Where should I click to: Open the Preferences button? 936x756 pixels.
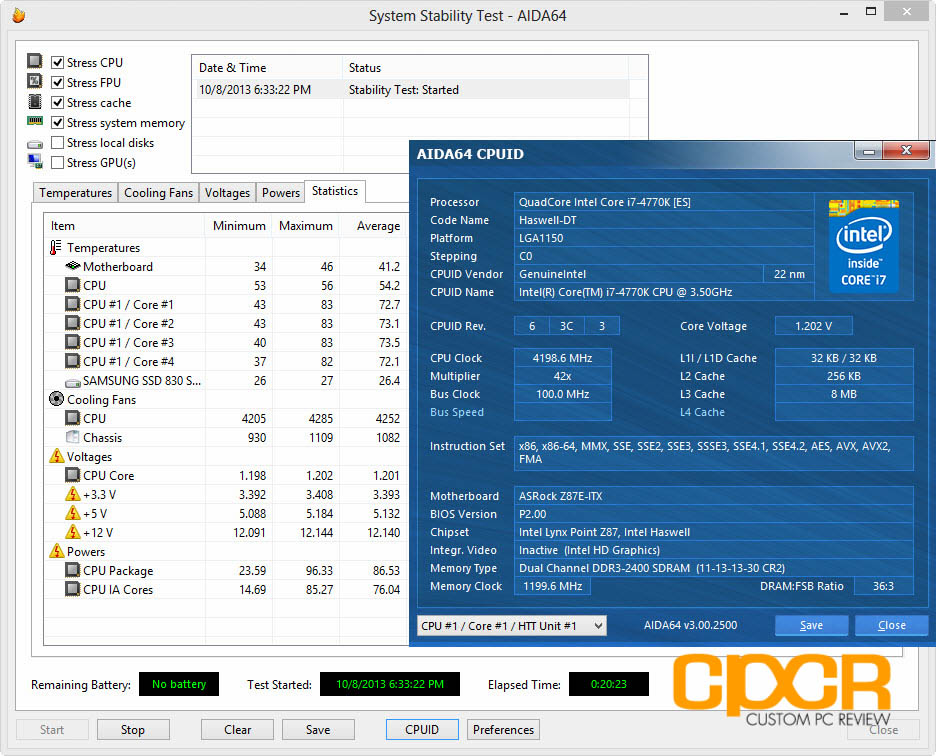click(503, 730)
